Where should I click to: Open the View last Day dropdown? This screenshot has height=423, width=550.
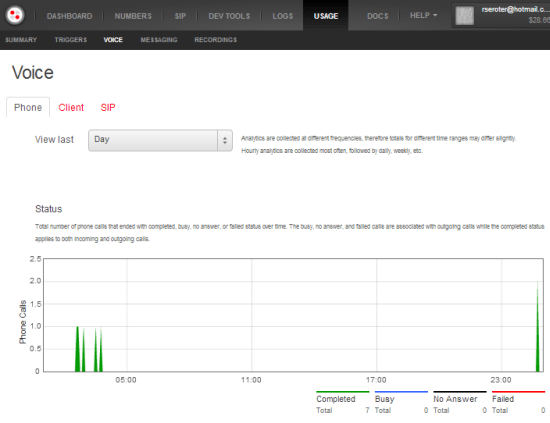[160, 140]
